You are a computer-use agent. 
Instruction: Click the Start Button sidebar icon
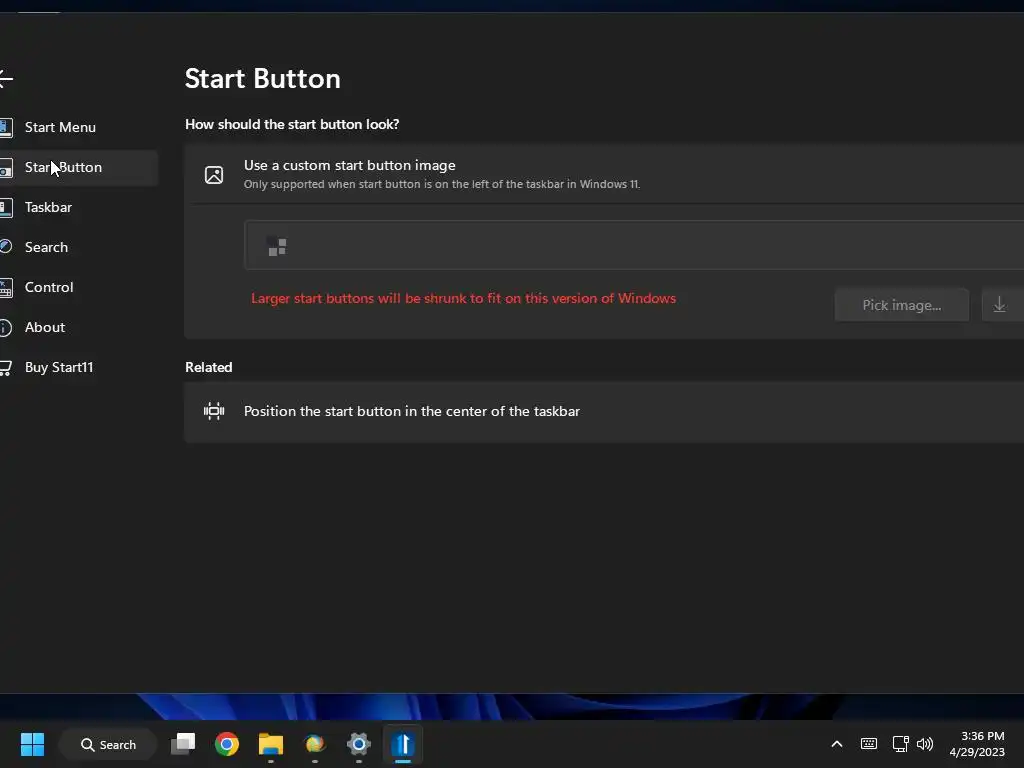pos(6,168)
